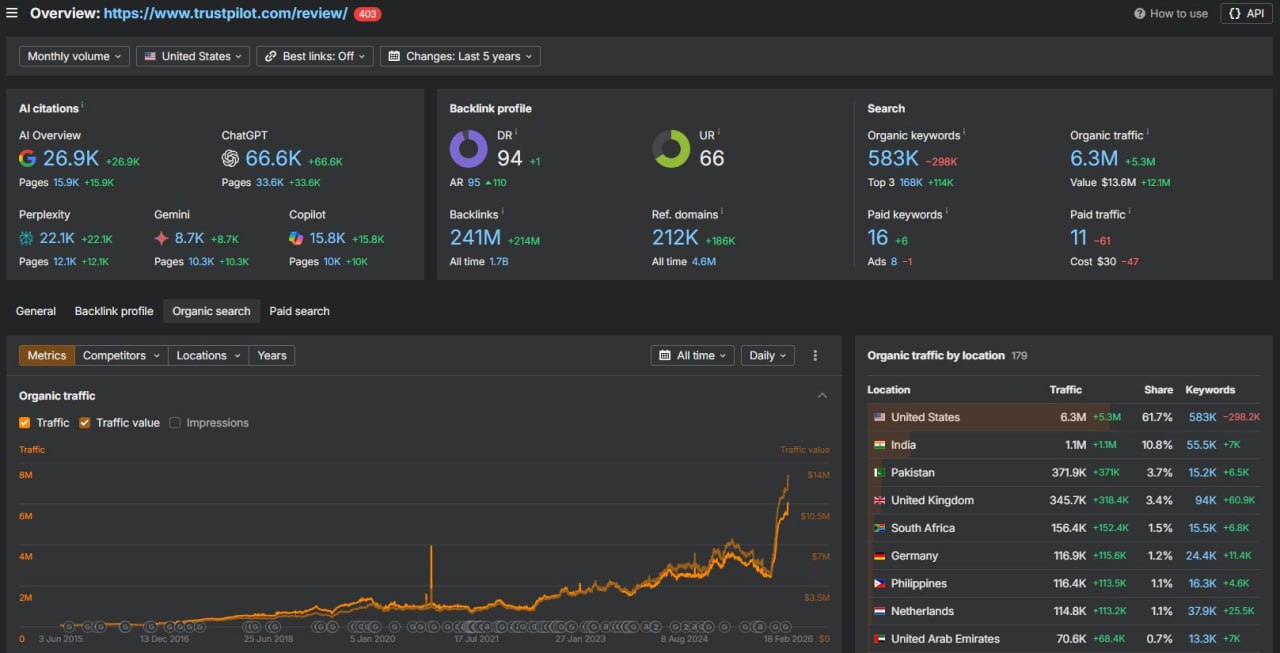Uncheck the Traffic checkbox
The width and height of the screenshot is (1280, 653).
pyautogui.click(x=25, y=423)
